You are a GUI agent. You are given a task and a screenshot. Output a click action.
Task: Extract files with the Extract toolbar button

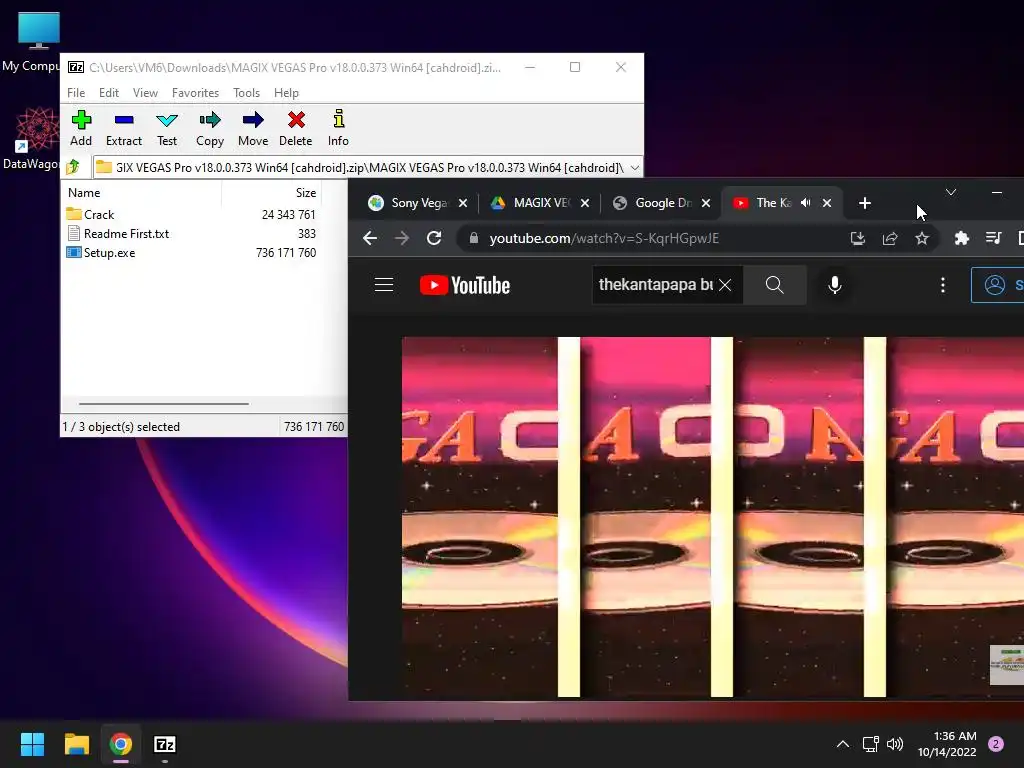click(x=123, y=129)
